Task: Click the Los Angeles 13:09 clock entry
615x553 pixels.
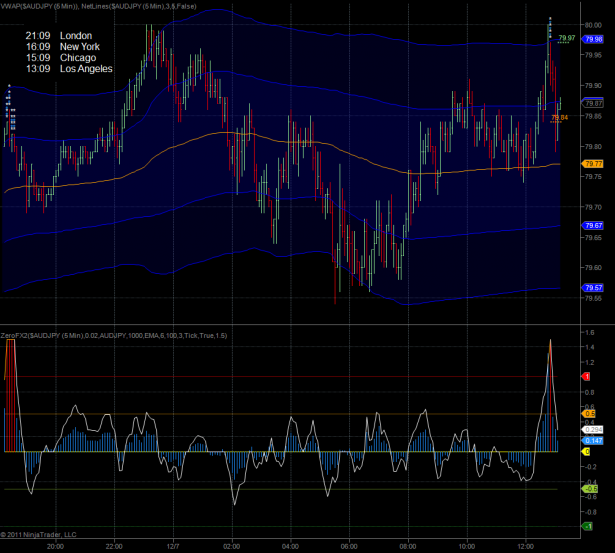Action: point(69,69)
